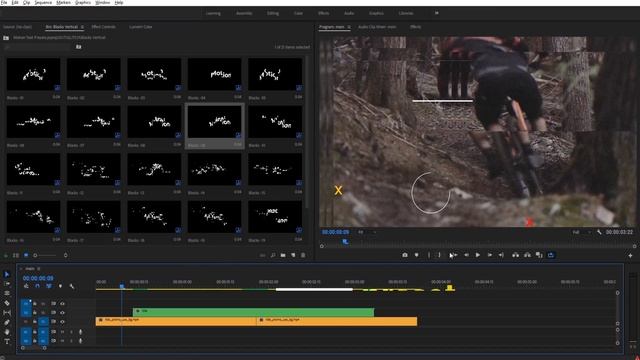Open the timeline wrench display settings
640x360 pixels.
(x=72, y=287)
